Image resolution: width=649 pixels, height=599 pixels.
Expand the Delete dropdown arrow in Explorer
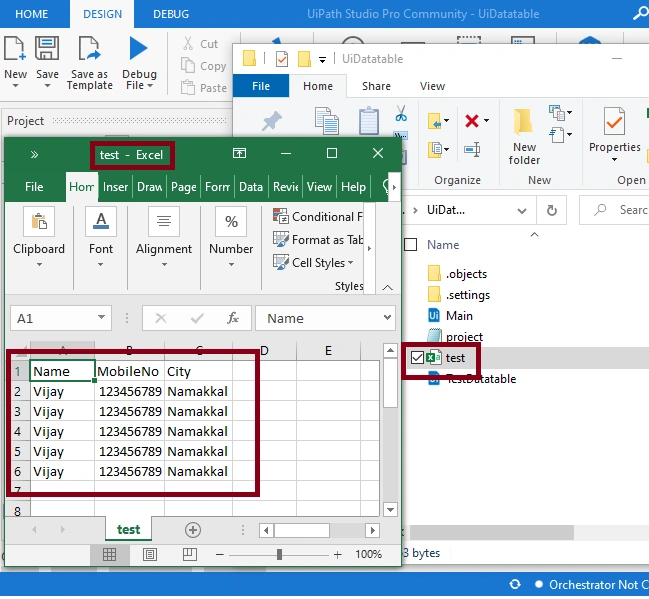click(486, 121)
